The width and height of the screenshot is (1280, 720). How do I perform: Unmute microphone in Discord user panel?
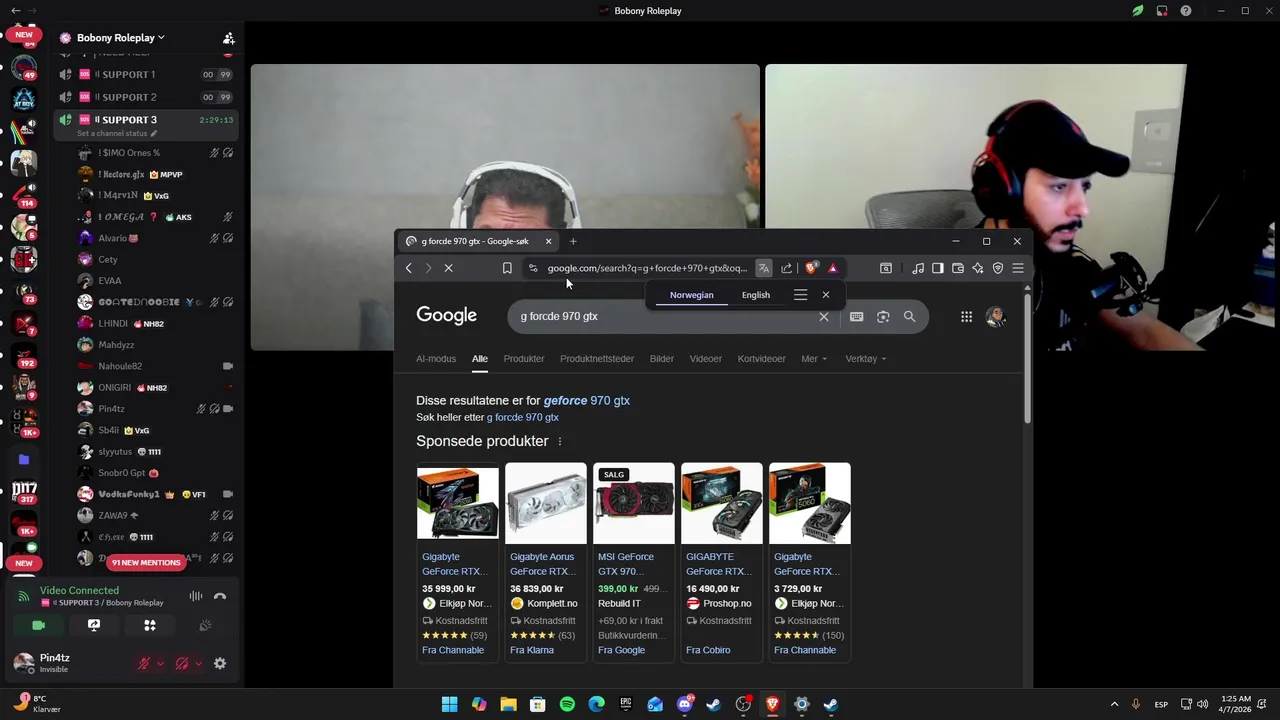[x=144, y=663]
